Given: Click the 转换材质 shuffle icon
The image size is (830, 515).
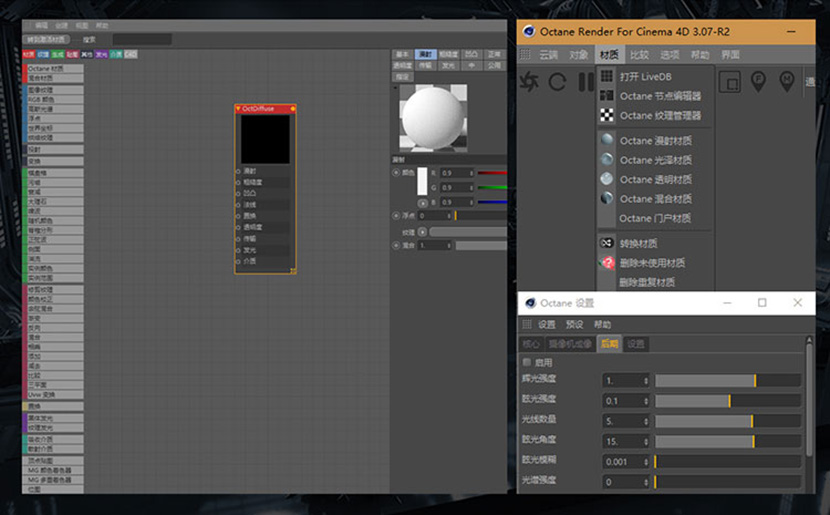Looking at the screenshot, I should click(607, 243).
